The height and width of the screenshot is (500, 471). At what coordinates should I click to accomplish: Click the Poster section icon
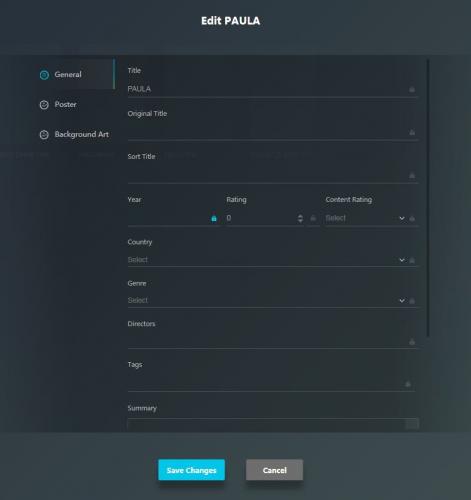[x=44, y=105]
